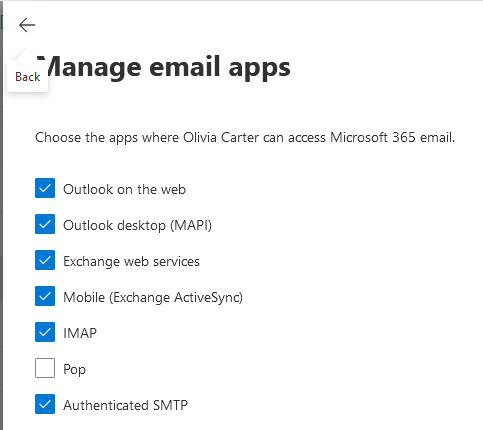Select the Manage email apps heading
Image resolution: width=483 pixels, height=430 pixels.
tap(163, 68)
